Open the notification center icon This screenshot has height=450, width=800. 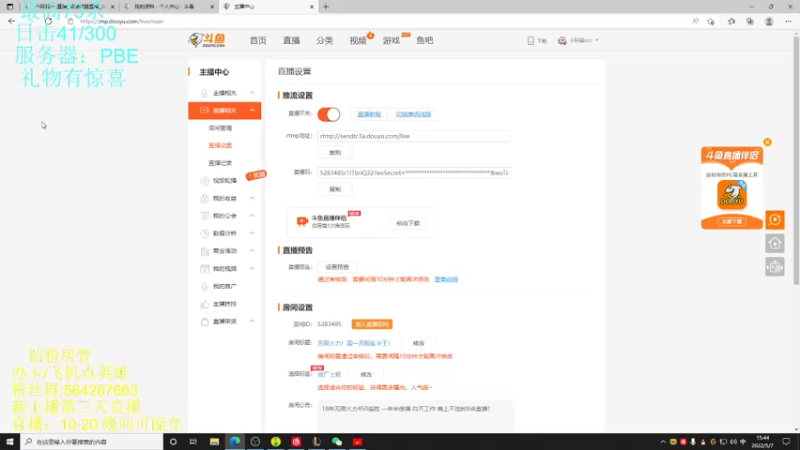tap(786, 441)
